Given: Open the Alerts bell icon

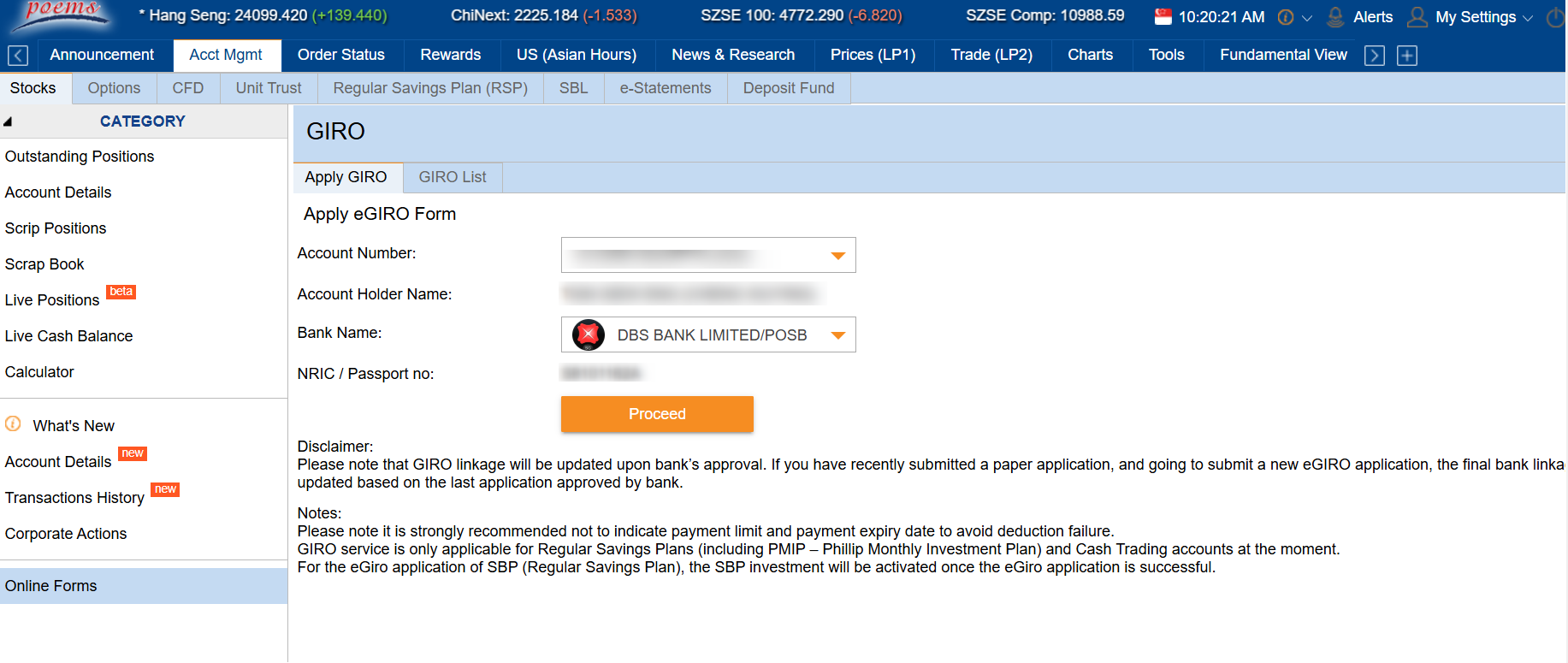Looking at the screenshot, I should point(1334,16).
